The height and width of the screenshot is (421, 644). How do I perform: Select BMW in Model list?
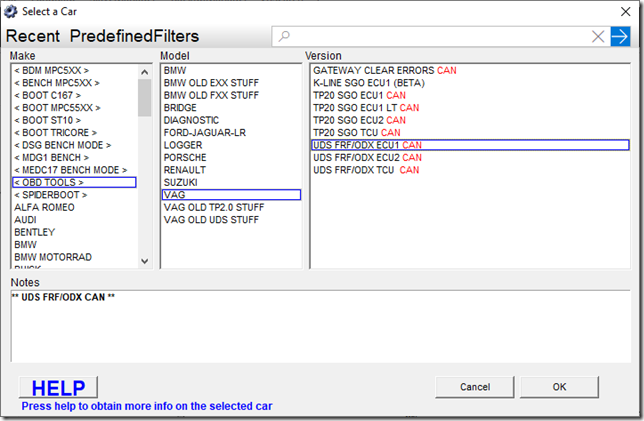231,71
